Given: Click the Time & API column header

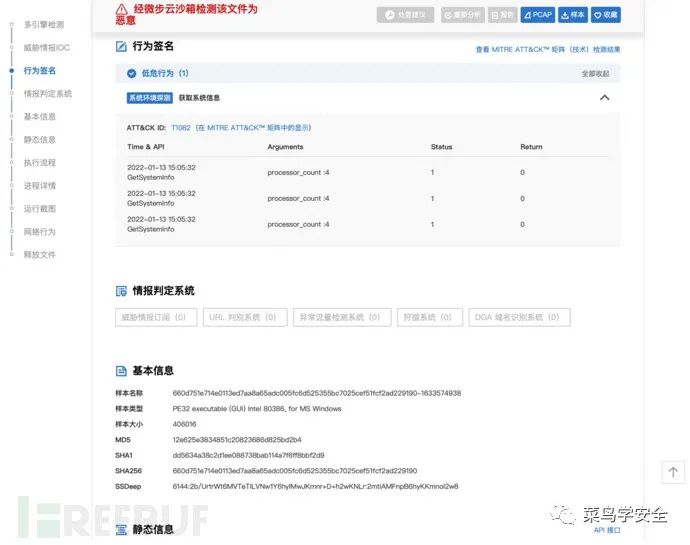Looking at the screenshot, I should (146, 147).
